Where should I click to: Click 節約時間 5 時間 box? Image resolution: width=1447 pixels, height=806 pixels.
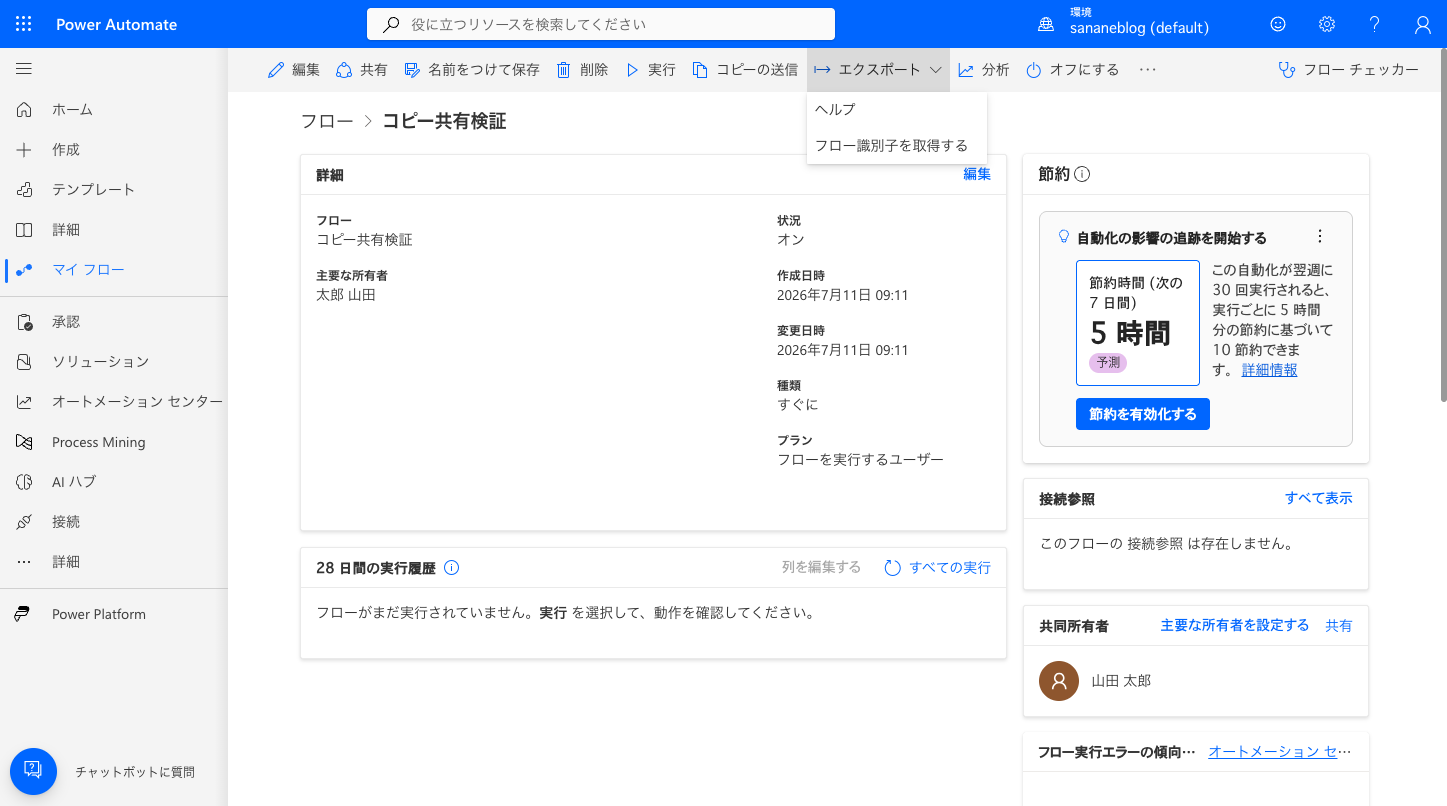1138,323
